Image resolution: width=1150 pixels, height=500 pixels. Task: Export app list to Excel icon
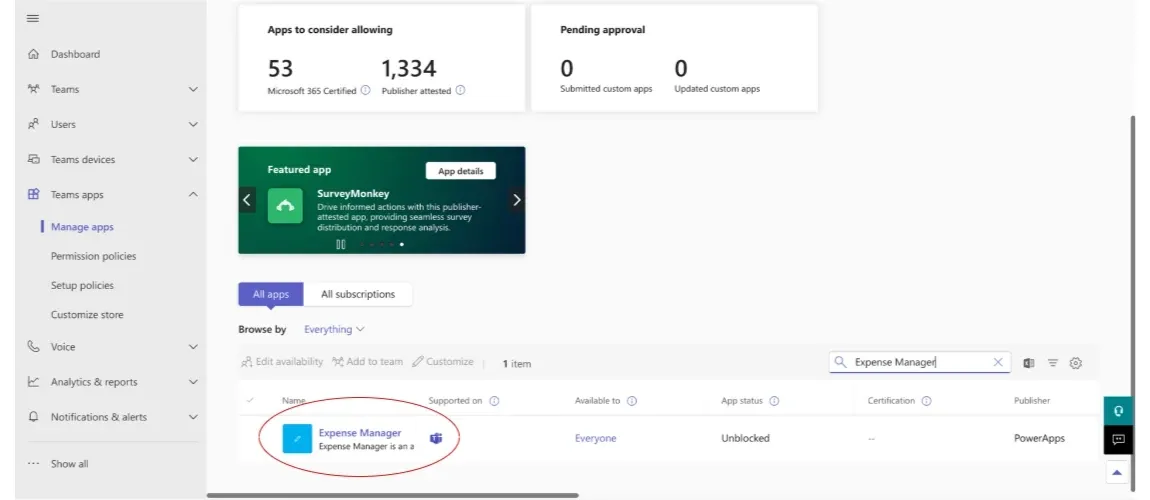1029,363
